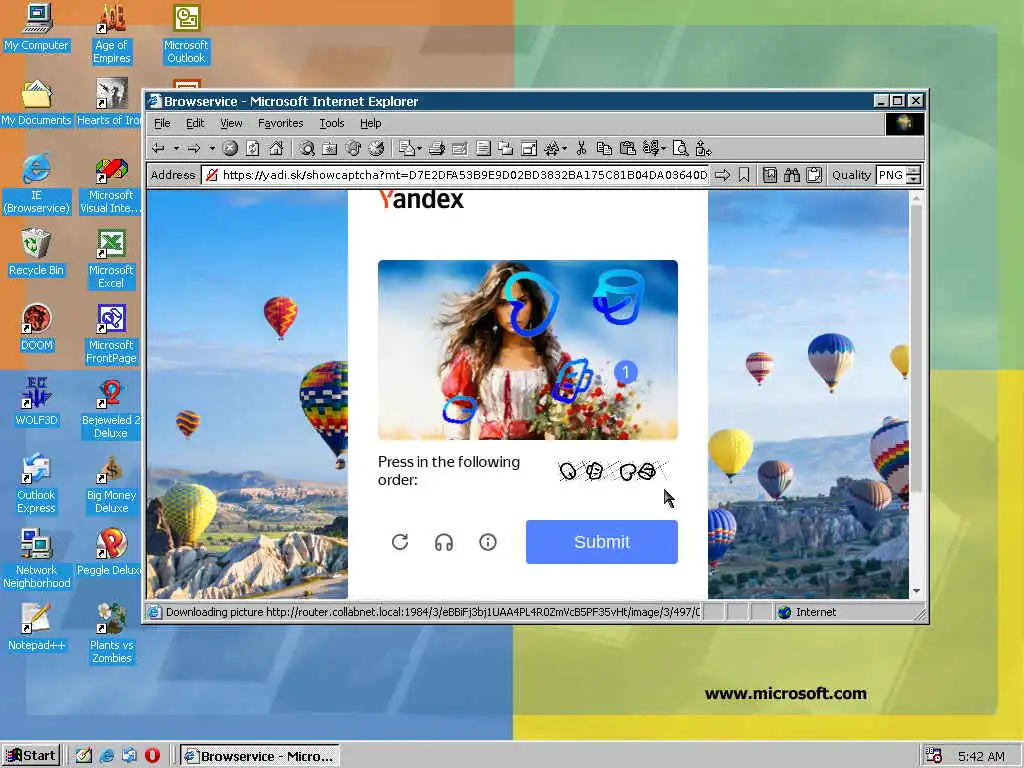Open DOOM desktop shortcut
The image size is (1024, 768).
[x=37, y=328]
